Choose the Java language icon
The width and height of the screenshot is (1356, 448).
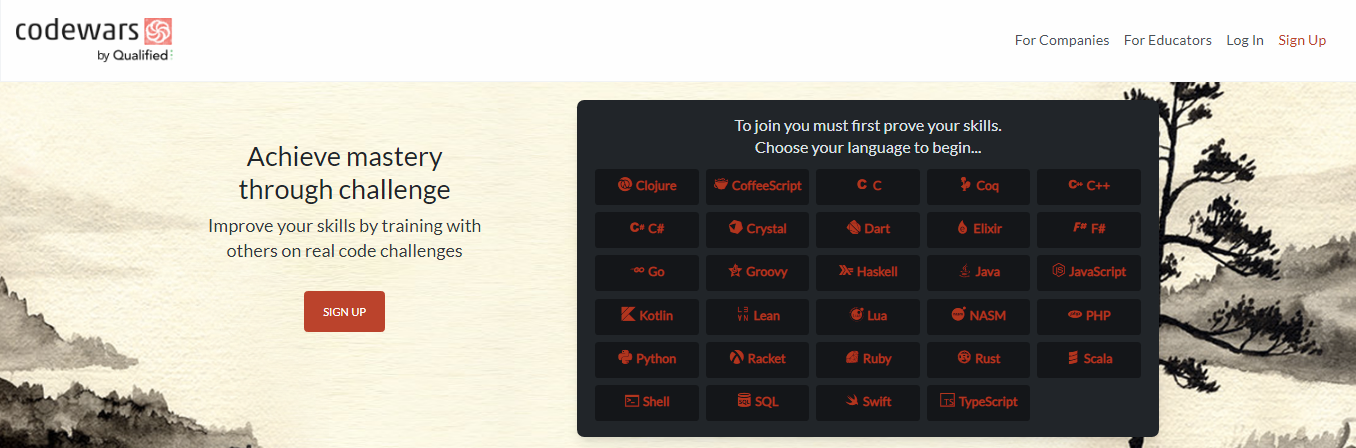pyautogui.click(x=964, y=271)
